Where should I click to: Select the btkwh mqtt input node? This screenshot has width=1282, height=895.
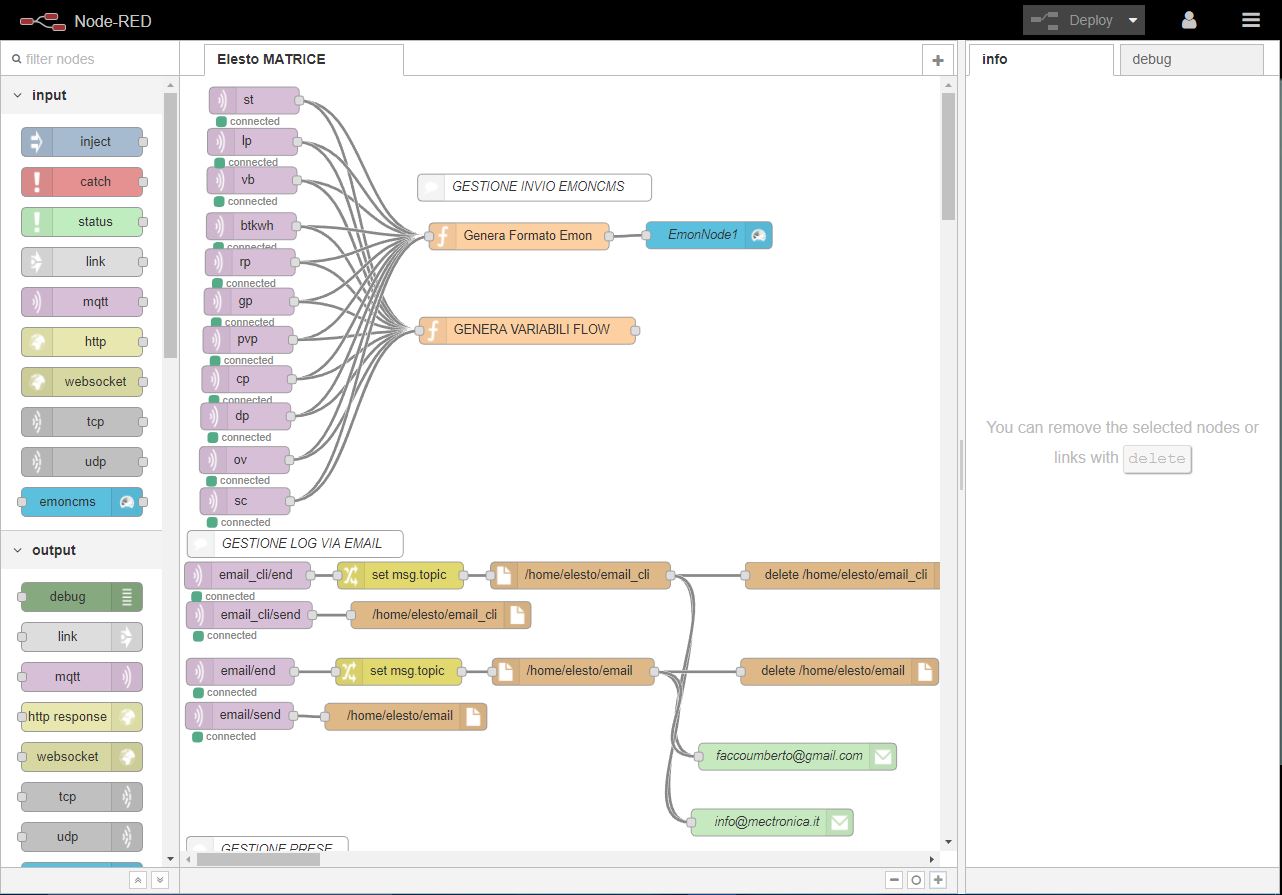[252, 226]
